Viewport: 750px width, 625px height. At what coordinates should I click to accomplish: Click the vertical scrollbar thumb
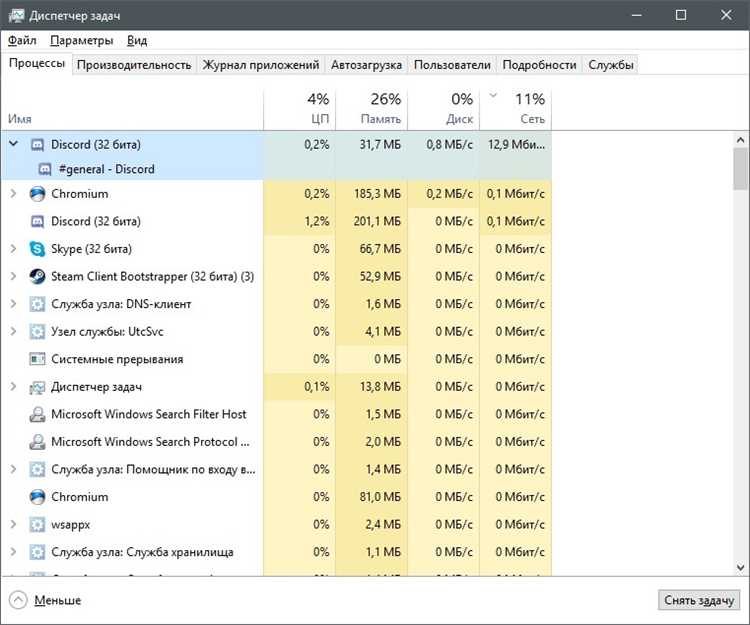[x=740, y=168]
